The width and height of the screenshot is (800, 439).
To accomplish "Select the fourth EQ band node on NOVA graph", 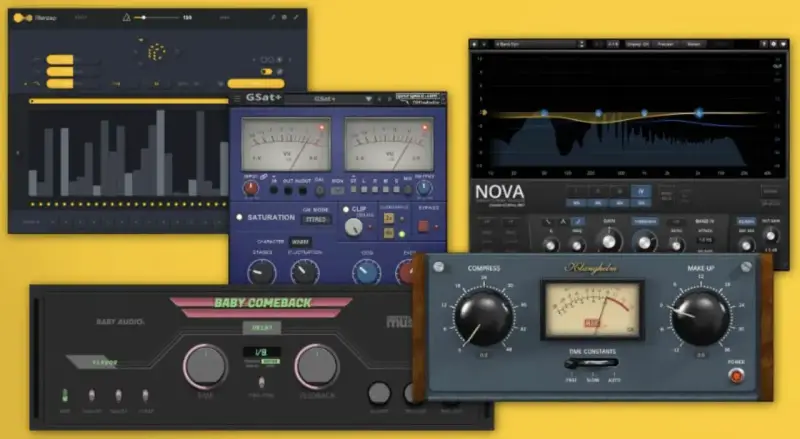I will click(699, 113).
